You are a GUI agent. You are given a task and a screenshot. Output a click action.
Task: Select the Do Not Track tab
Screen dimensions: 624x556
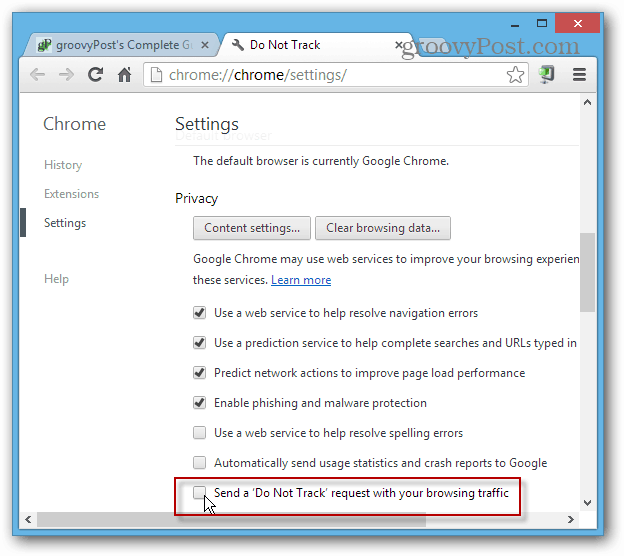[x=316, y=45]
